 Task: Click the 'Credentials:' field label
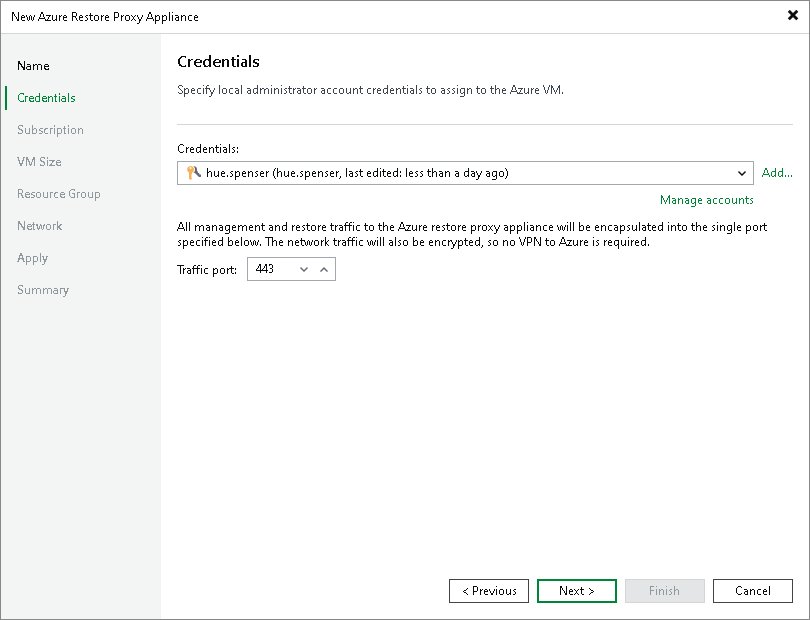click(x=208, y=149)
